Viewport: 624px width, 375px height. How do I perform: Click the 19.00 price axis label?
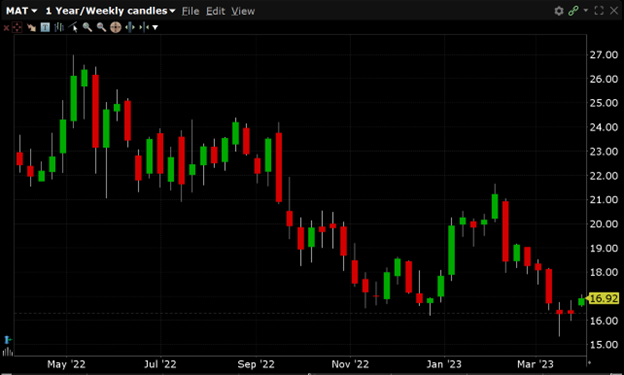click(604, 248)
